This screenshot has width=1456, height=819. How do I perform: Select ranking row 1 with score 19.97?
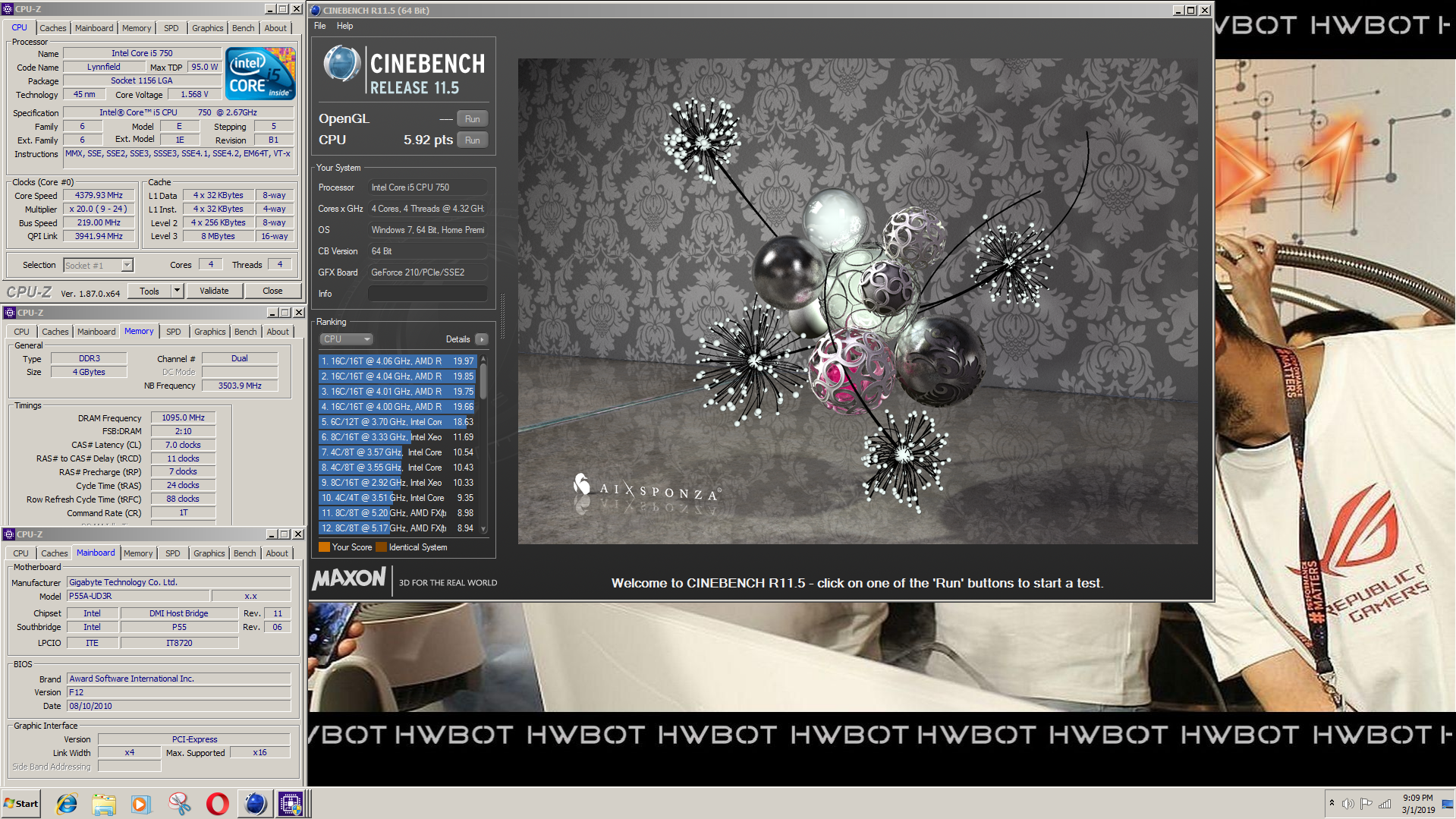pos(398,361)
